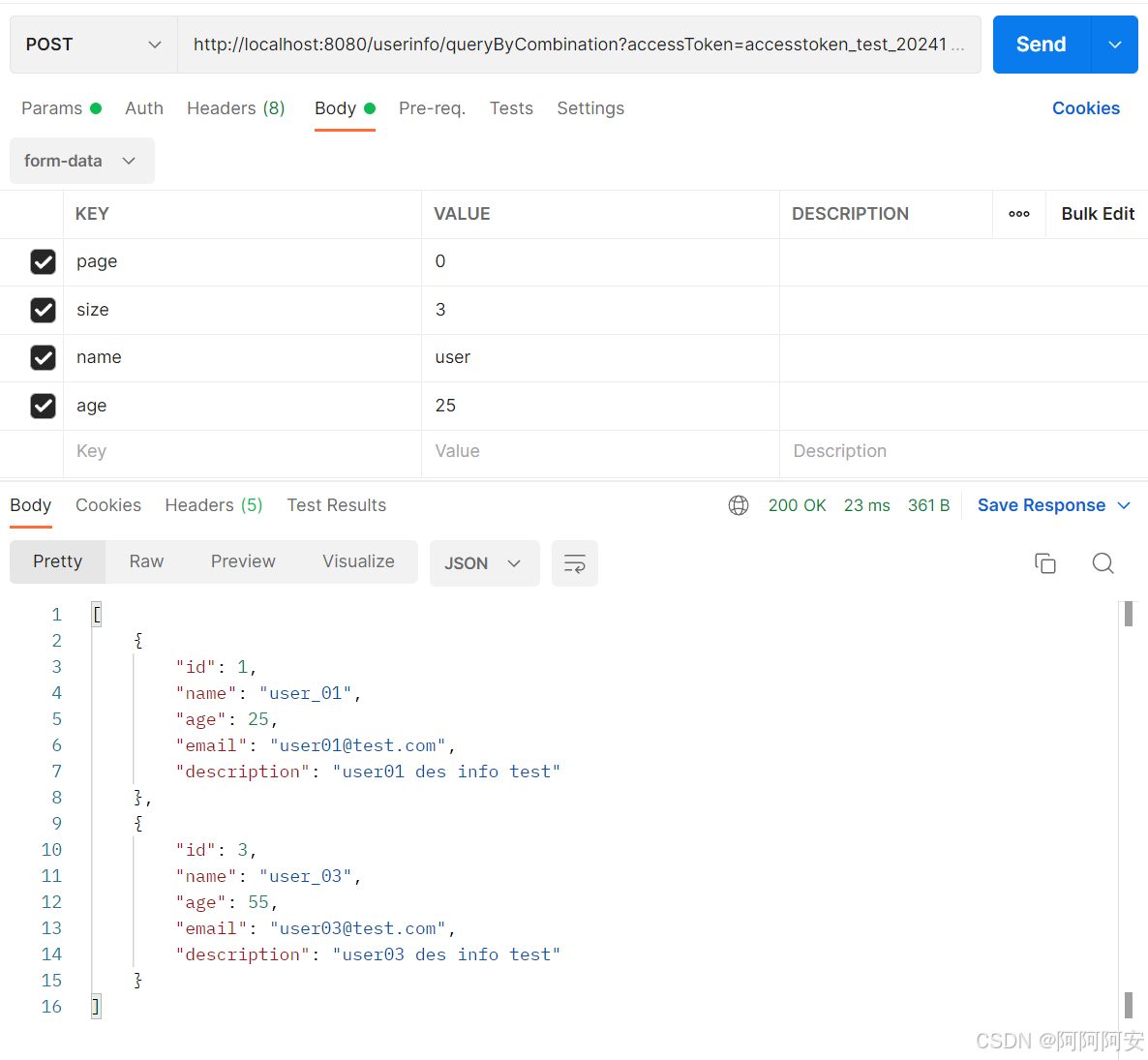Click the 23 ms response time

coord(867,505)
